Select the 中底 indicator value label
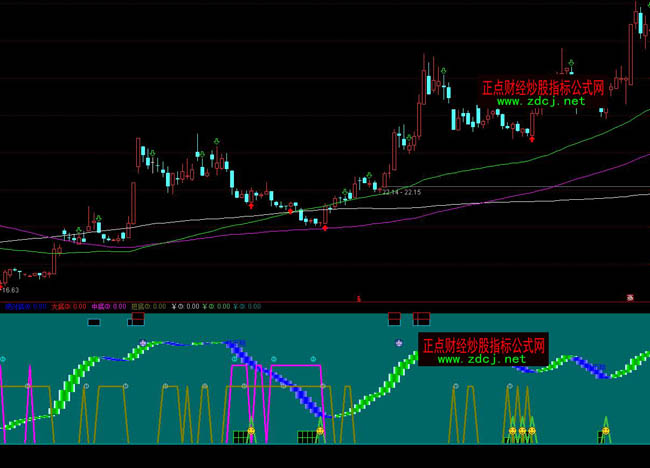This screenshot has height=468, width=650. click(107, 306)
